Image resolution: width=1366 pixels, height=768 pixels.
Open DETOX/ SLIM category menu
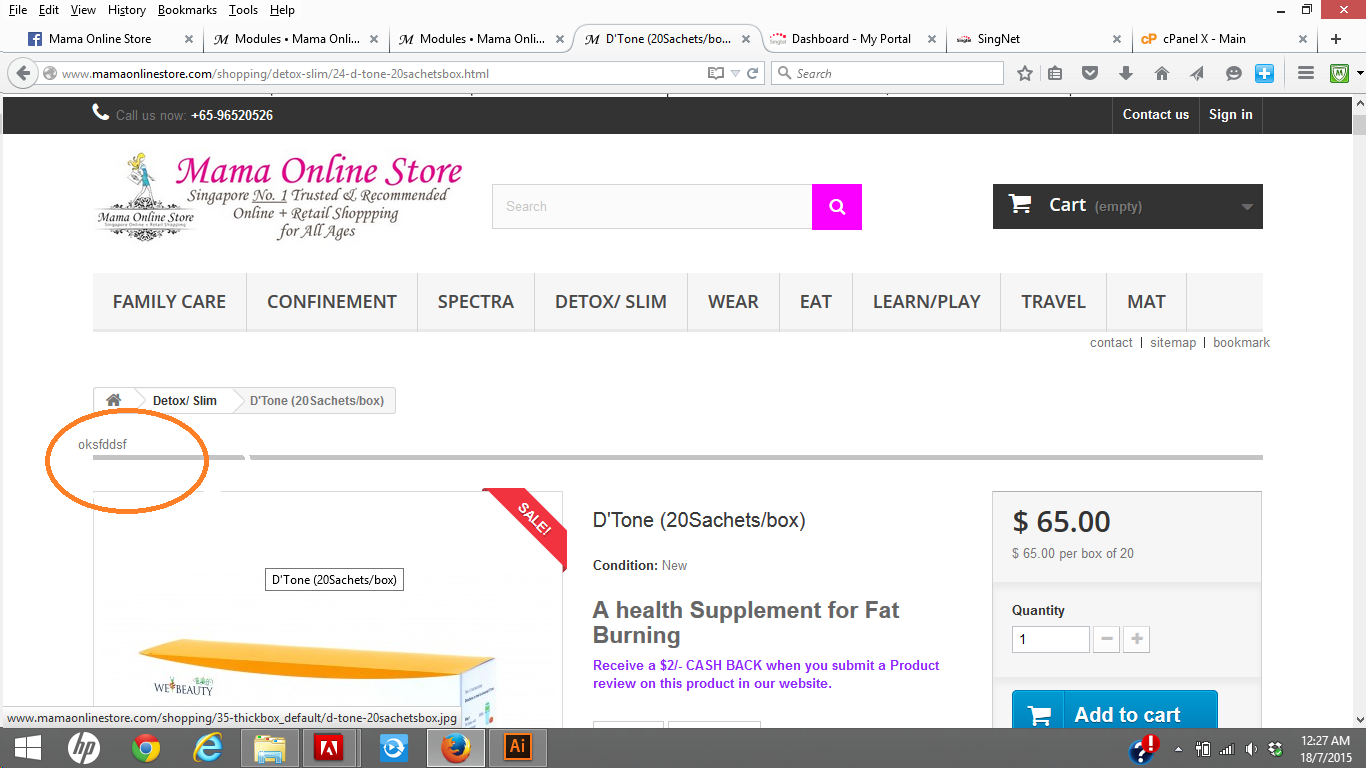tap(611, 302)
